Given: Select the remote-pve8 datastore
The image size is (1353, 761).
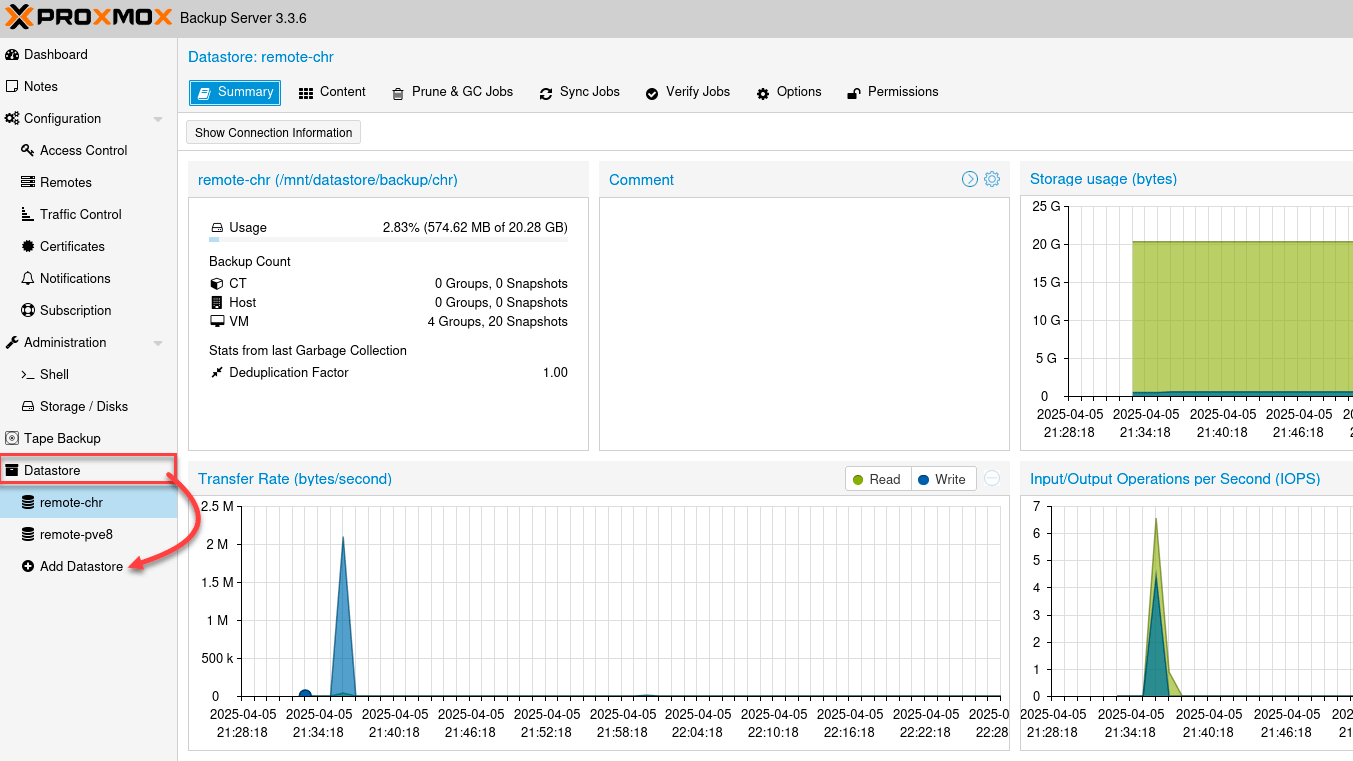Looking at the screenshot, I should [76, 534].
